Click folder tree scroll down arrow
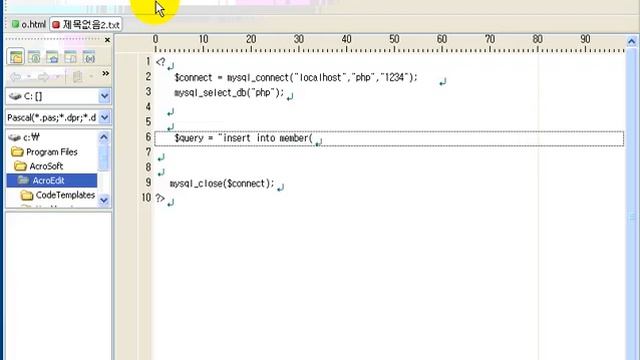Screen dimensions: 640x360 coord(104,200)
